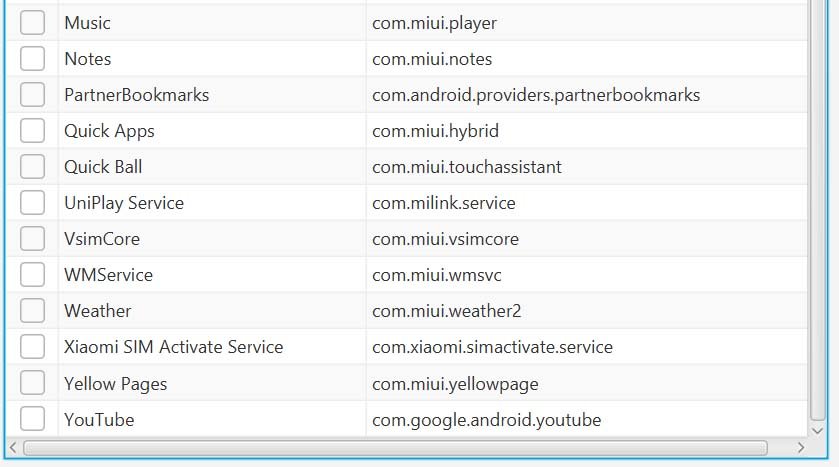Click the horizontal scrollbar right arrow

[800, 448]
